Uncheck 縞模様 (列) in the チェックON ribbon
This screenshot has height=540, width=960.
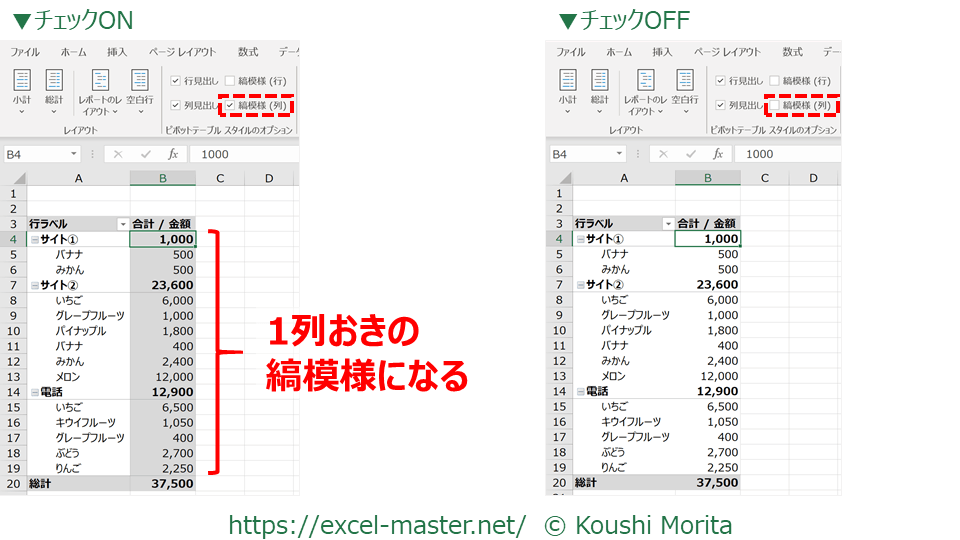[231, 105]
